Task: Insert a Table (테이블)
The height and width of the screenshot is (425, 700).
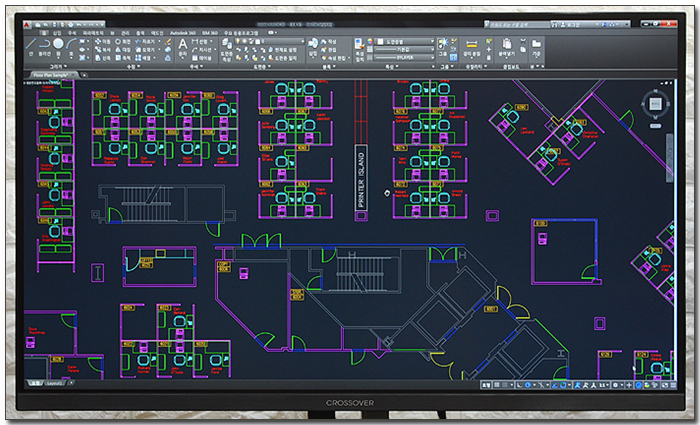Action: (x=201, y=58)
